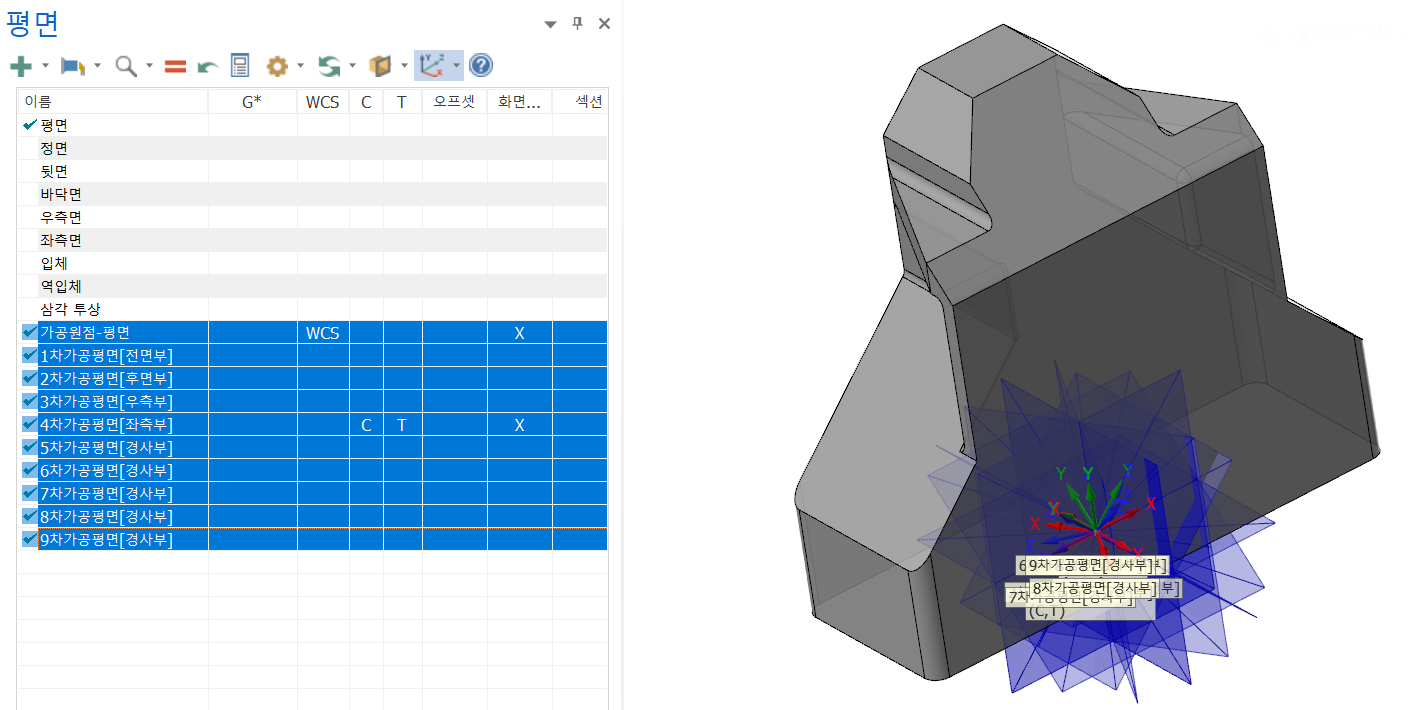
Task: Toggle the checkmark of 2차가공평면[후면부] row
Action: [x=29, y=379]
